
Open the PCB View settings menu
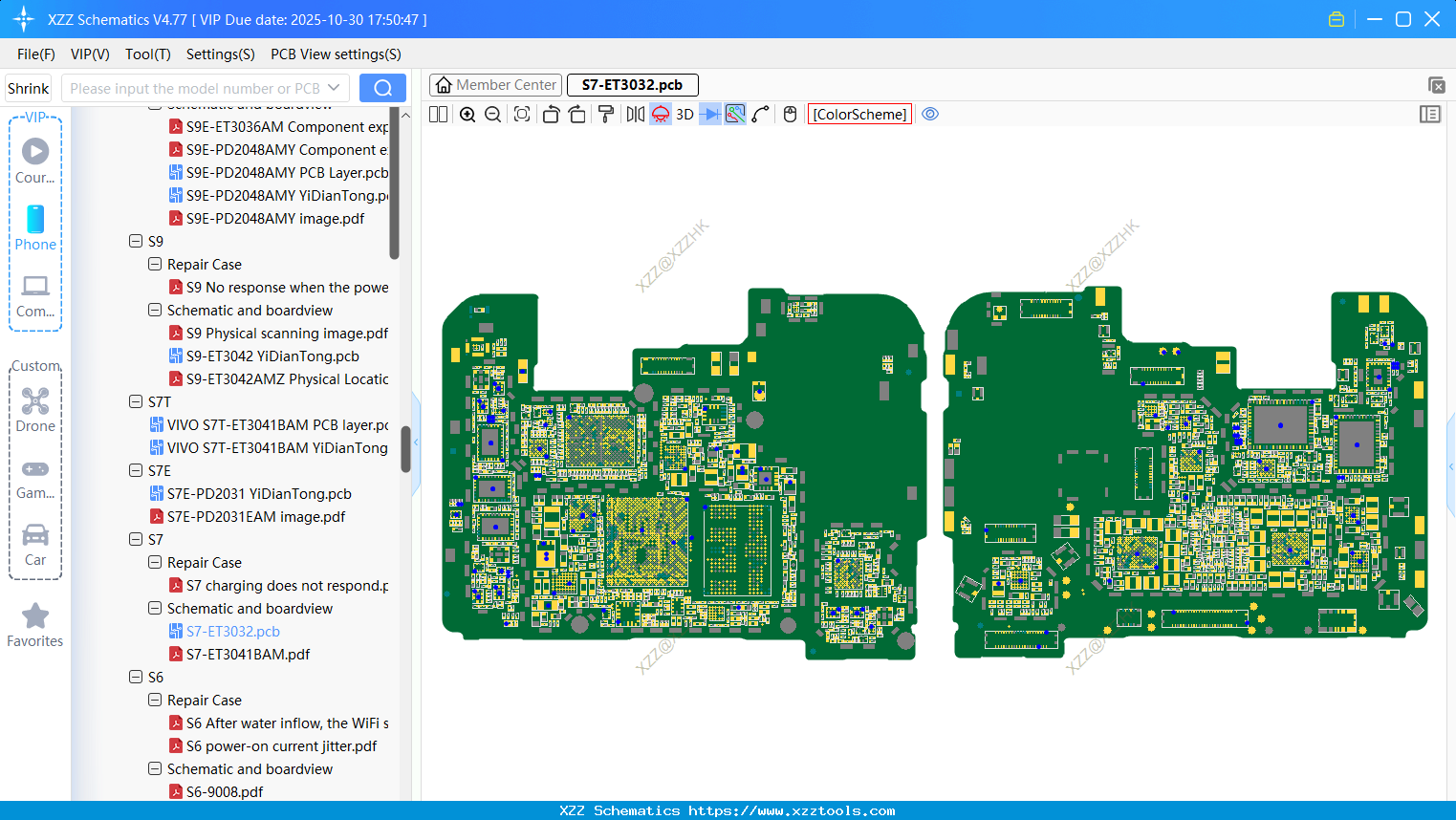click(x=336, y=54)
